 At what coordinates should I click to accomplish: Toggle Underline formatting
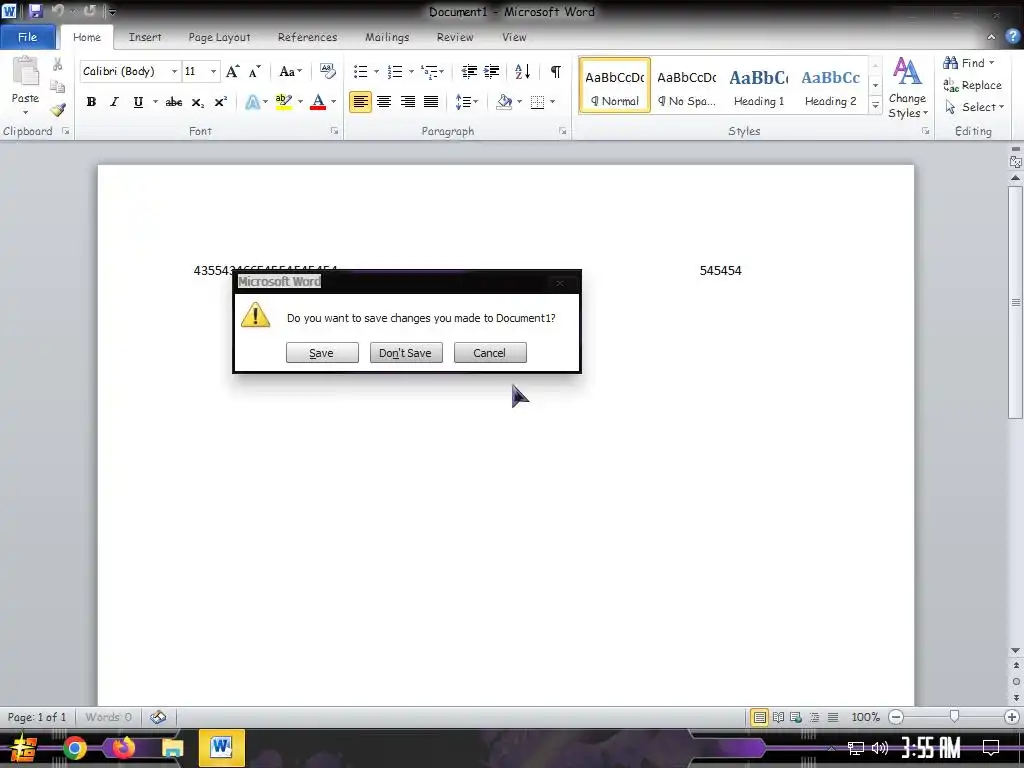(138, 102)
